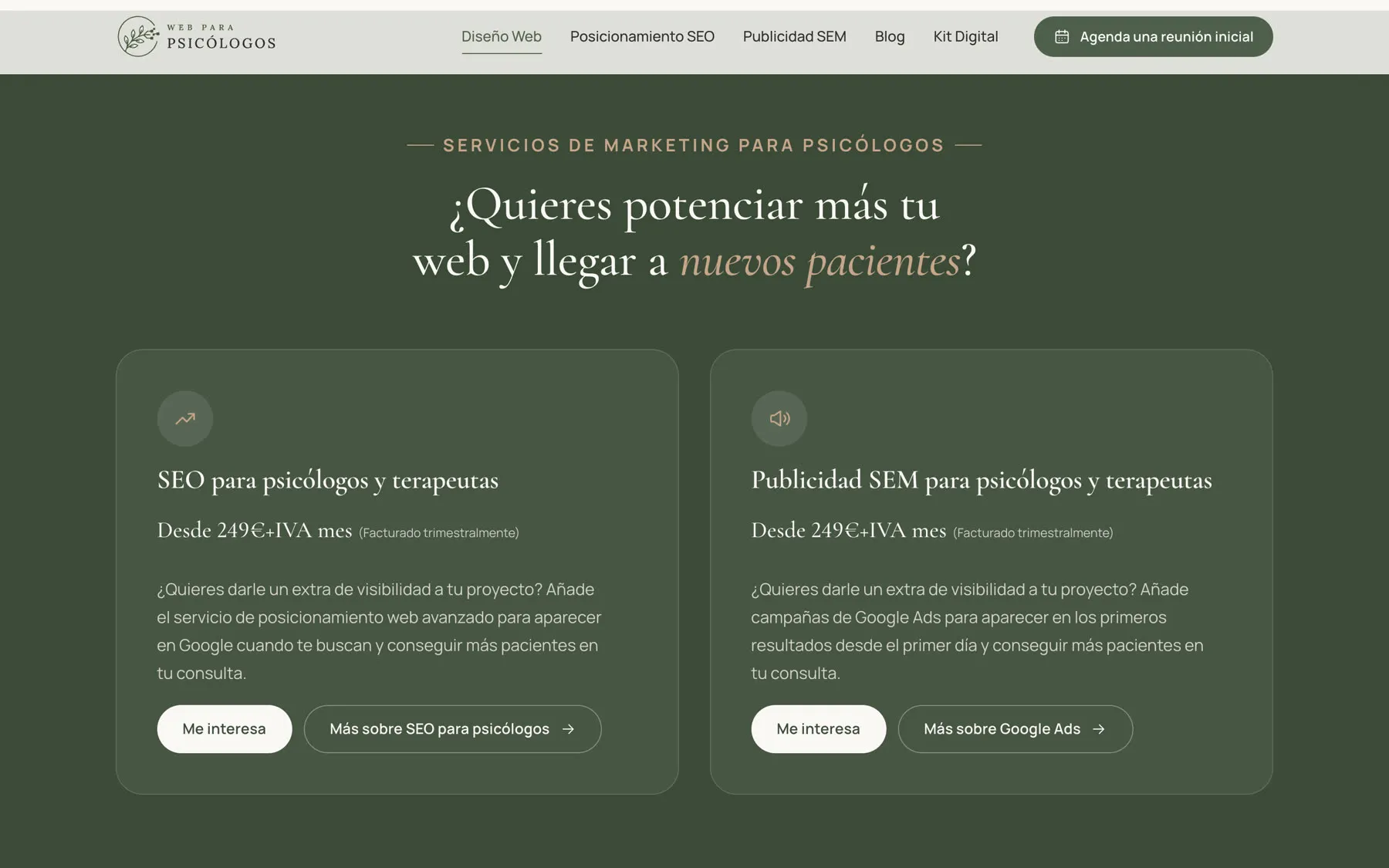Open the Kit Digital navigation item
This screenshot has height=868, width=1389.
[x=965, y=36]
